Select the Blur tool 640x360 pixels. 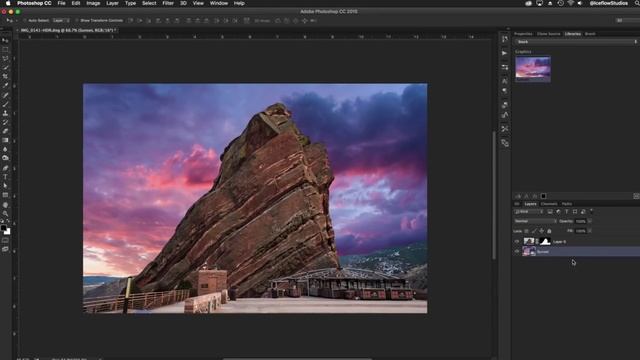pos(5,149)
